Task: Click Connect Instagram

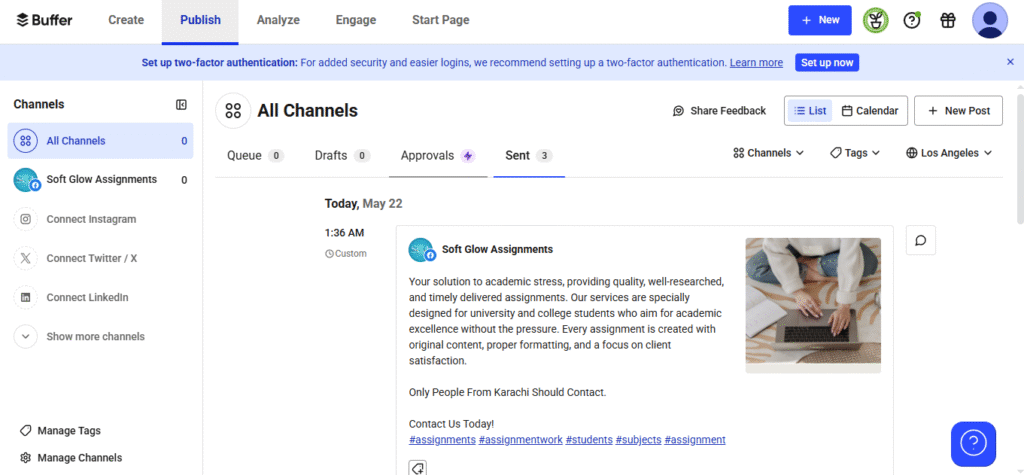Action: pos(91,219)
